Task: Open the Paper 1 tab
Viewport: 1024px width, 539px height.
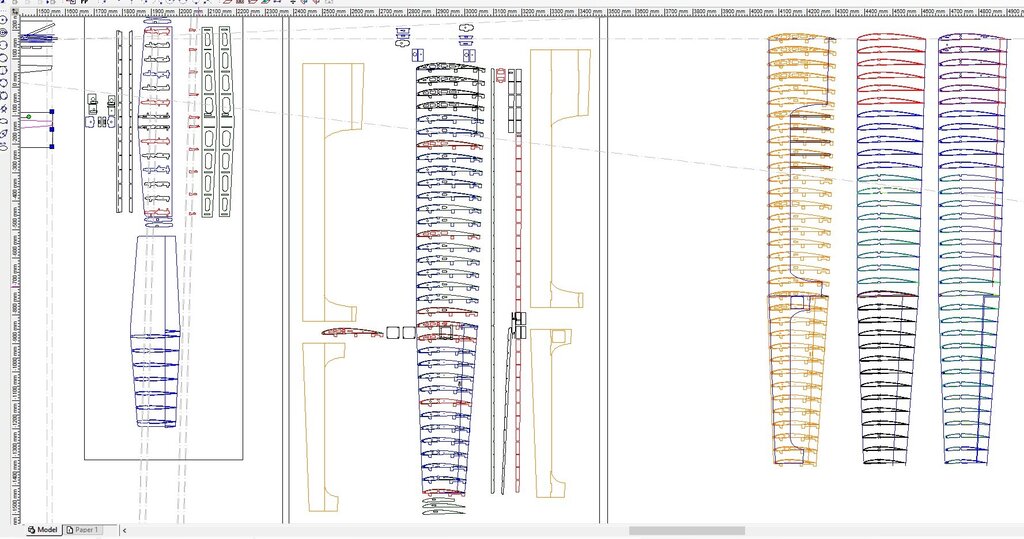Action: coord(83,530)
